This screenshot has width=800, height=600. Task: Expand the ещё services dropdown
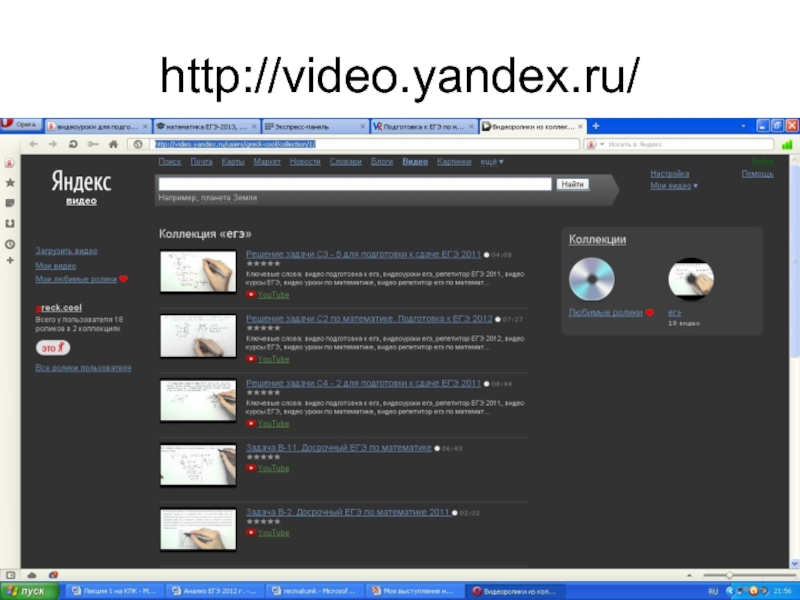click(491, 162)
